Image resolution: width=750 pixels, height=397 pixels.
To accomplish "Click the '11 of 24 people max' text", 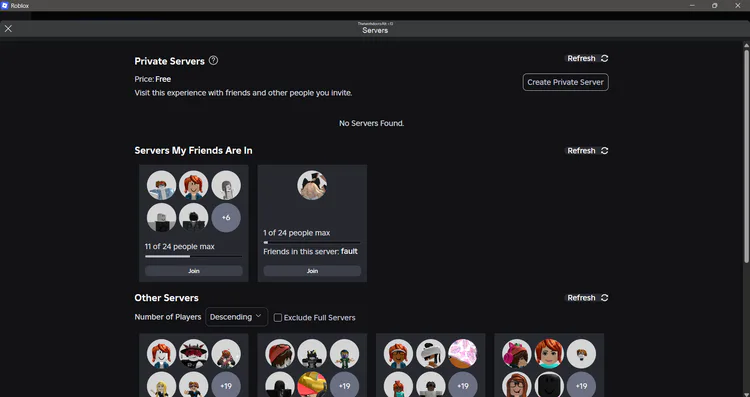I will (x=180, y=247).
